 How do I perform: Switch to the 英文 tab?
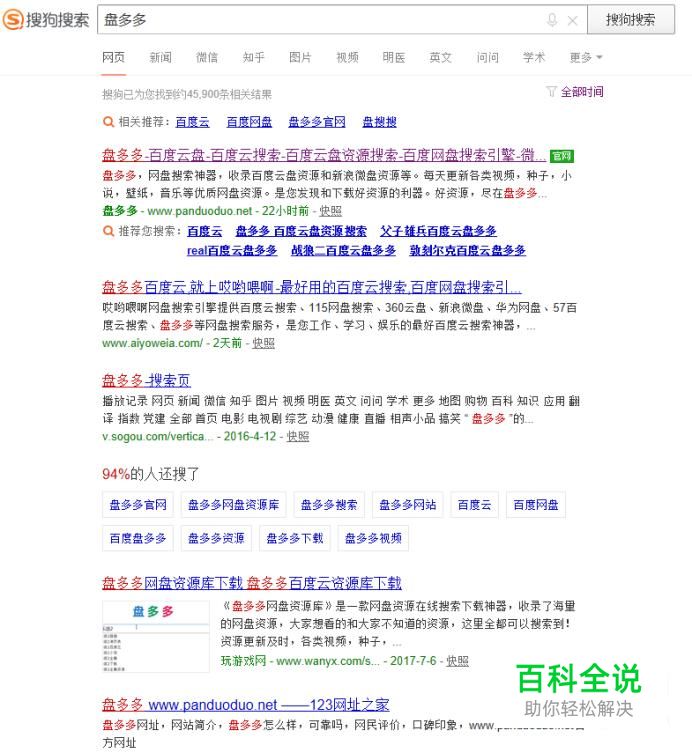[x=440, y=58]
